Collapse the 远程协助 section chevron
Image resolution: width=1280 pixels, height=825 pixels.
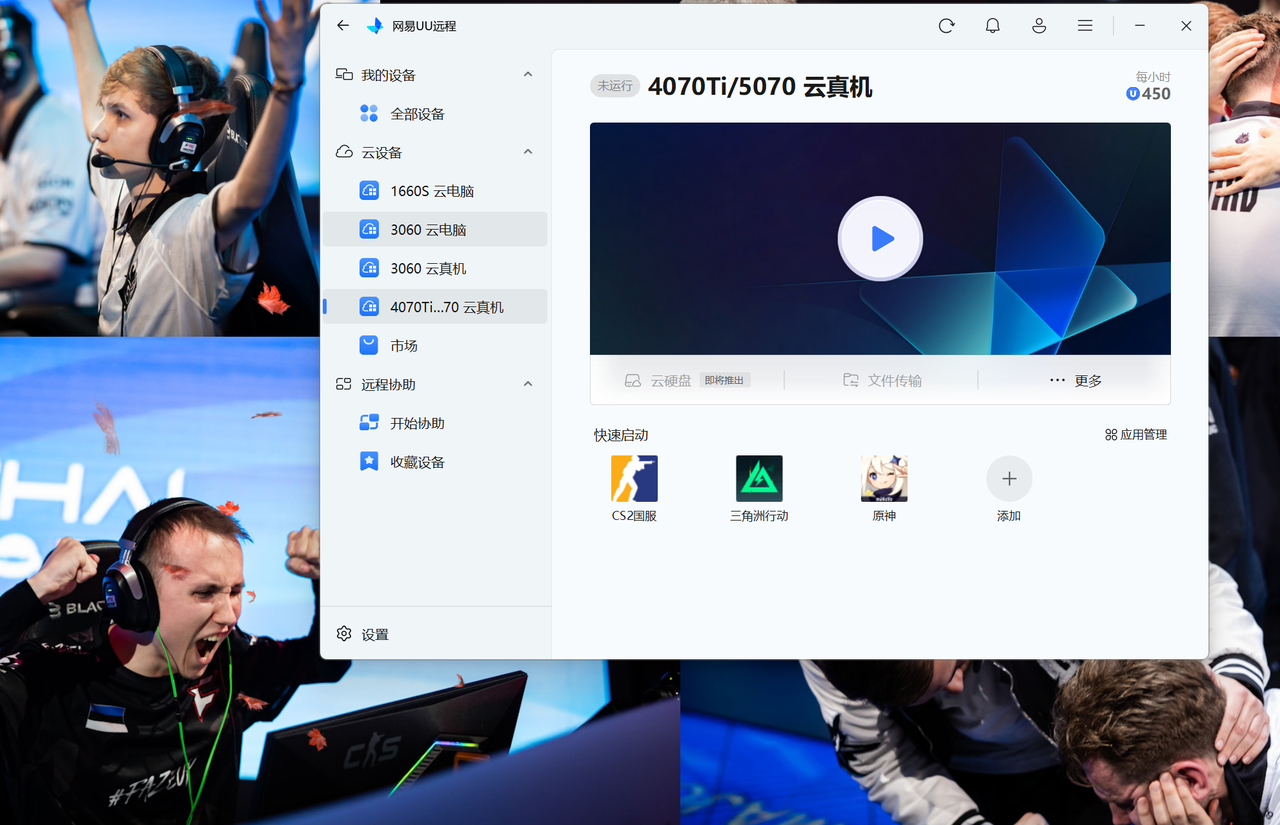tap(528, 384)
